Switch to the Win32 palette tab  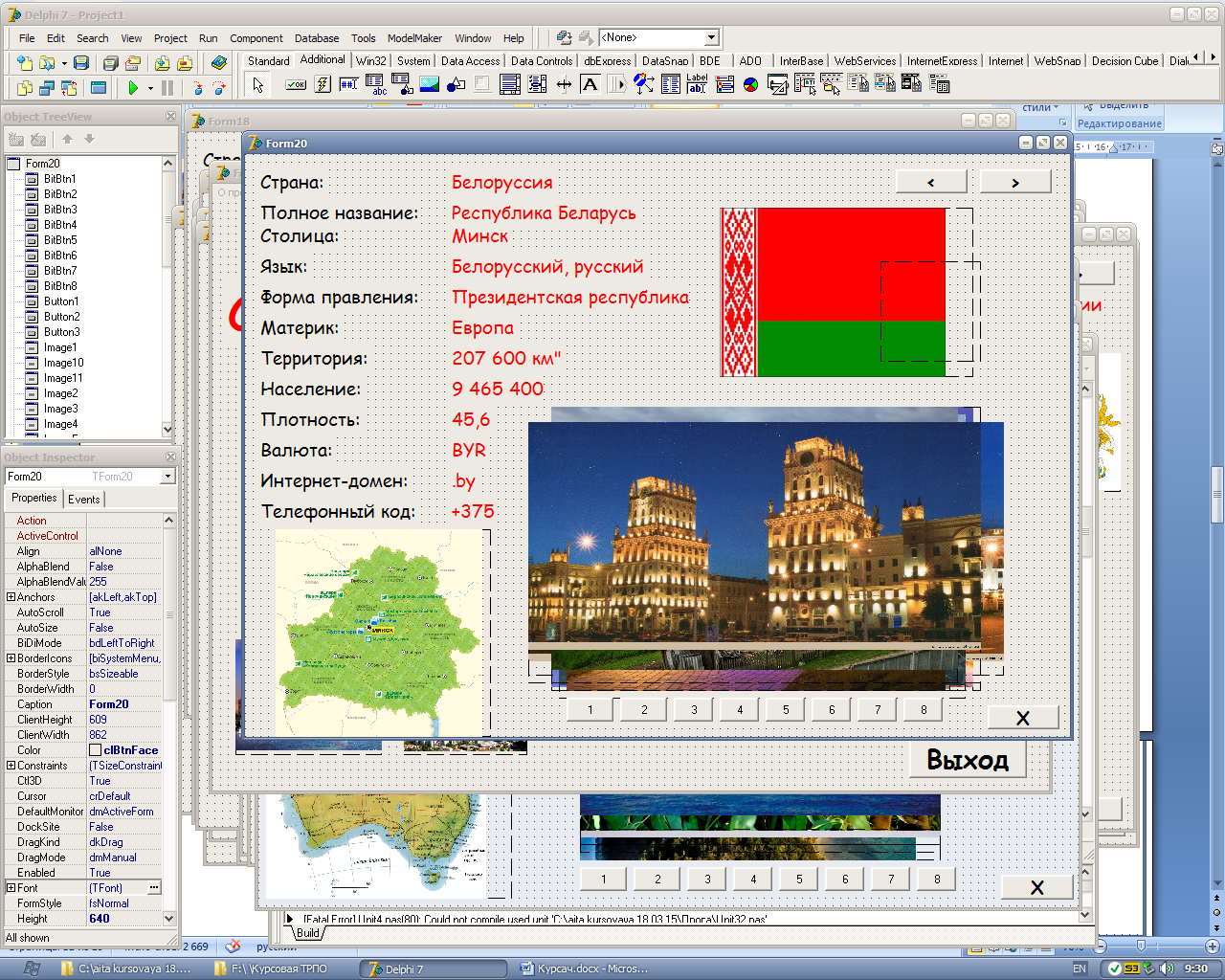pyautogui.click(x=371, y=61)
